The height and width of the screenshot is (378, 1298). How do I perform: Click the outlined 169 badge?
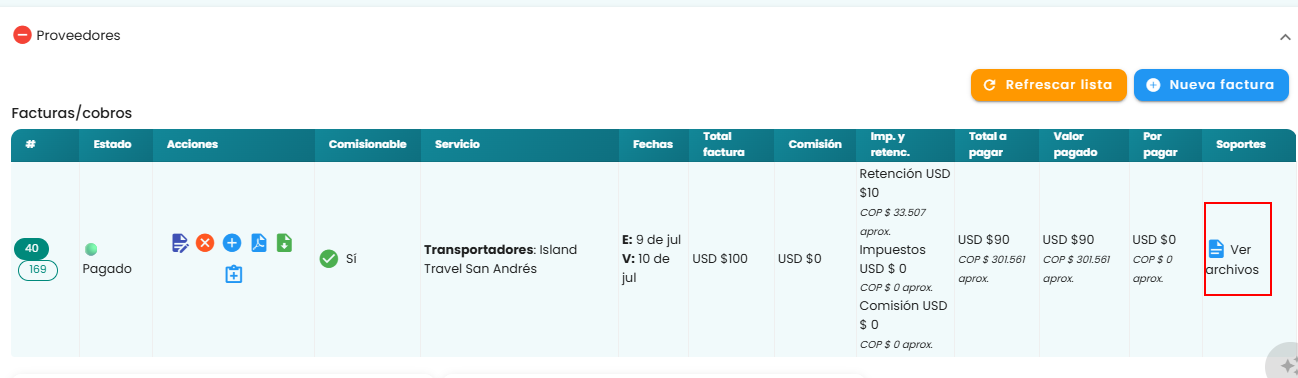38,270
